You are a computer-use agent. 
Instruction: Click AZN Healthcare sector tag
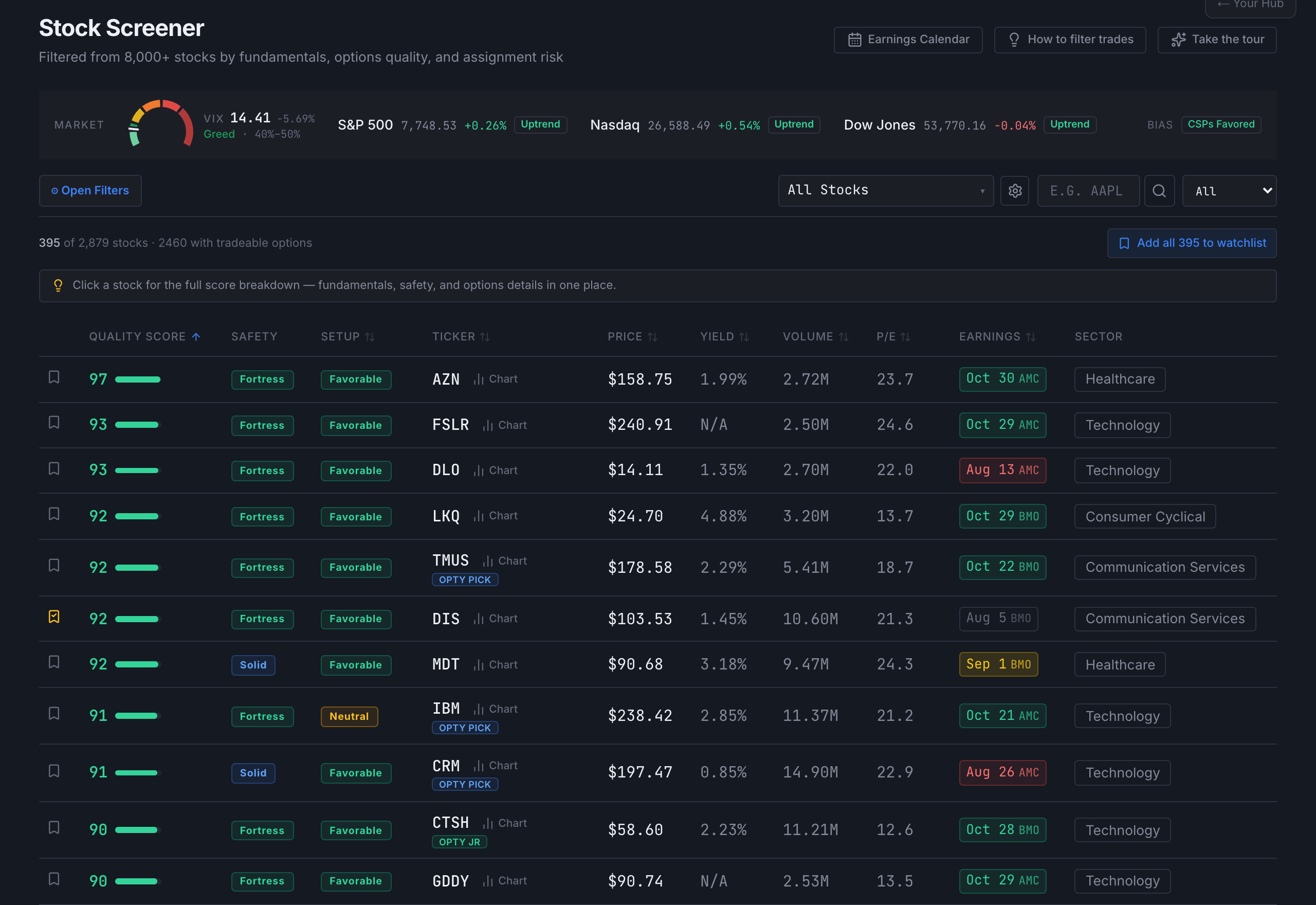pyautogui.click(x=1119, y=379)
